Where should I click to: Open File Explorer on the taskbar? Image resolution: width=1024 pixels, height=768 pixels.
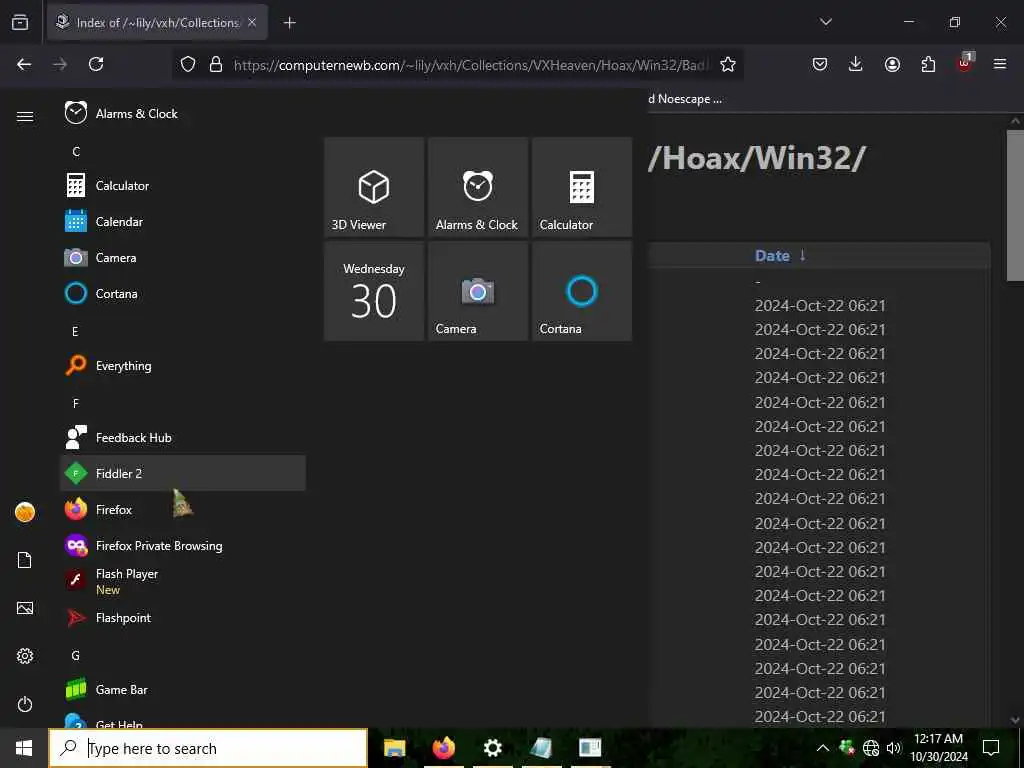tap(394, 748)
